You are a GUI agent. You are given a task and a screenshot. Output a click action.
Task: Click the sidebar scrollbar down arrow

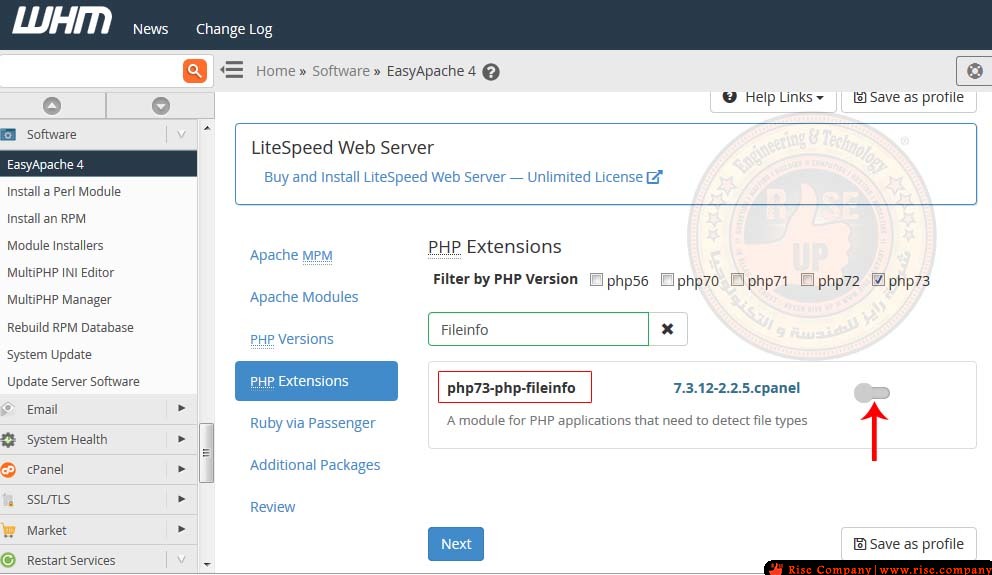pyautogui.click(x=207, y=564)
